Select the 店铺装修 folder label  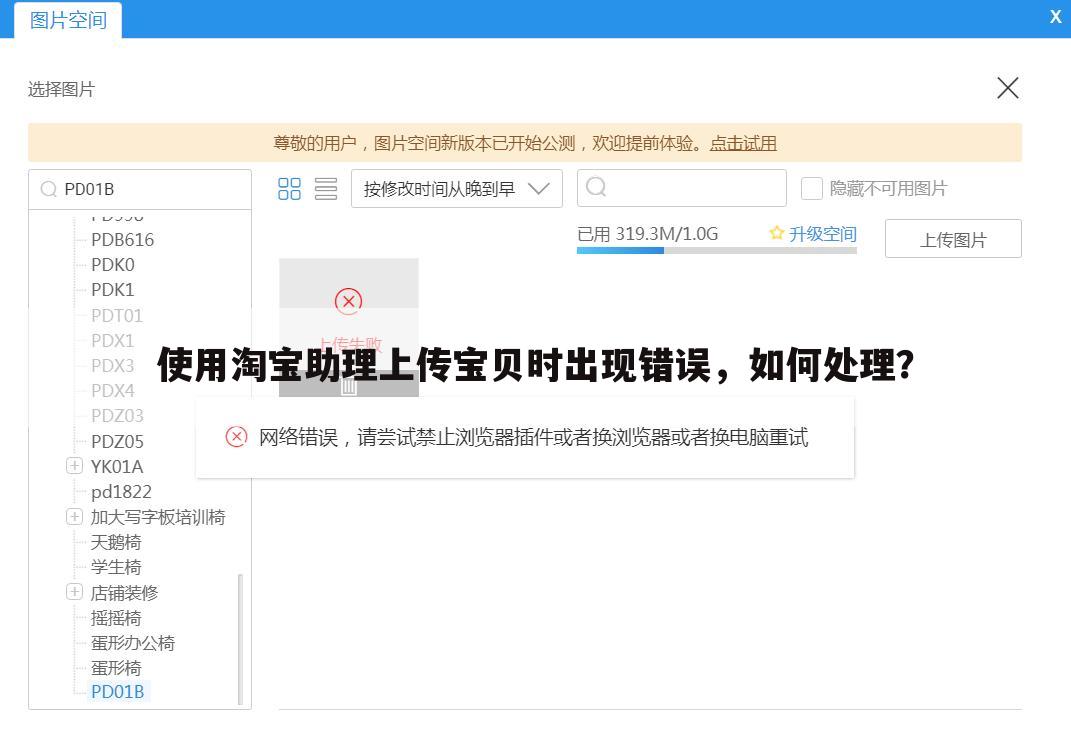(124, 592)
